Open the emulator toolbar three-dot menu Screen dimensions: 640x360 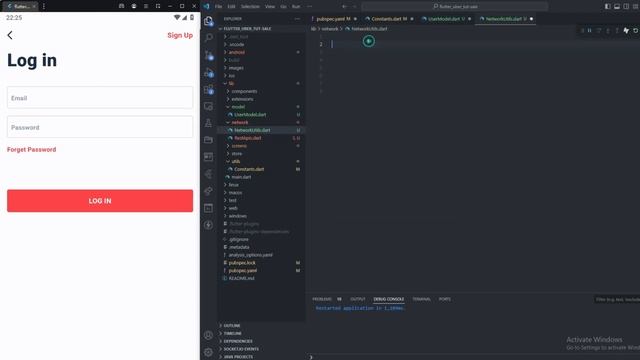click(x=44, y=6)
